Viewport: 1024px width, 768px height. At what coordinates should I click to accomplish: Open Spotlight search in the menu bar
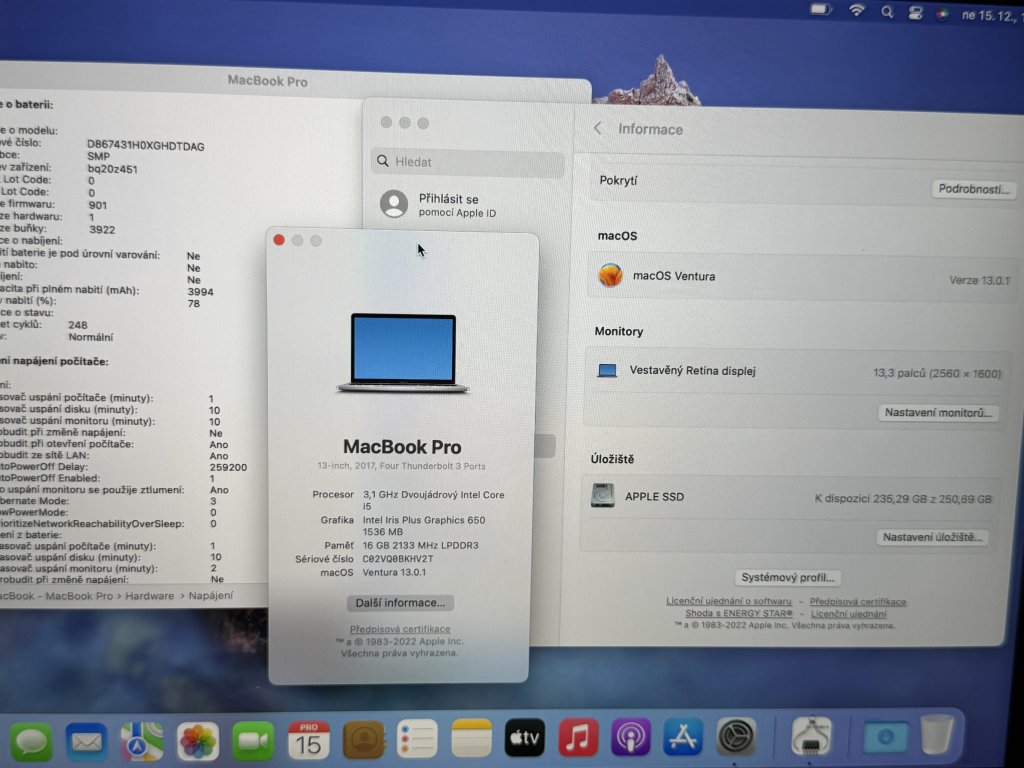(887, 12)
